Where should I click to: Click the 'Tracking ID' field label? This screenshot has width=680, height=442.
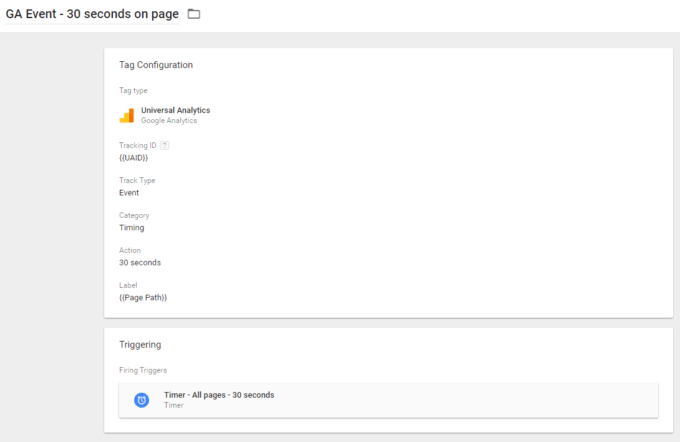tap(138, 145)
